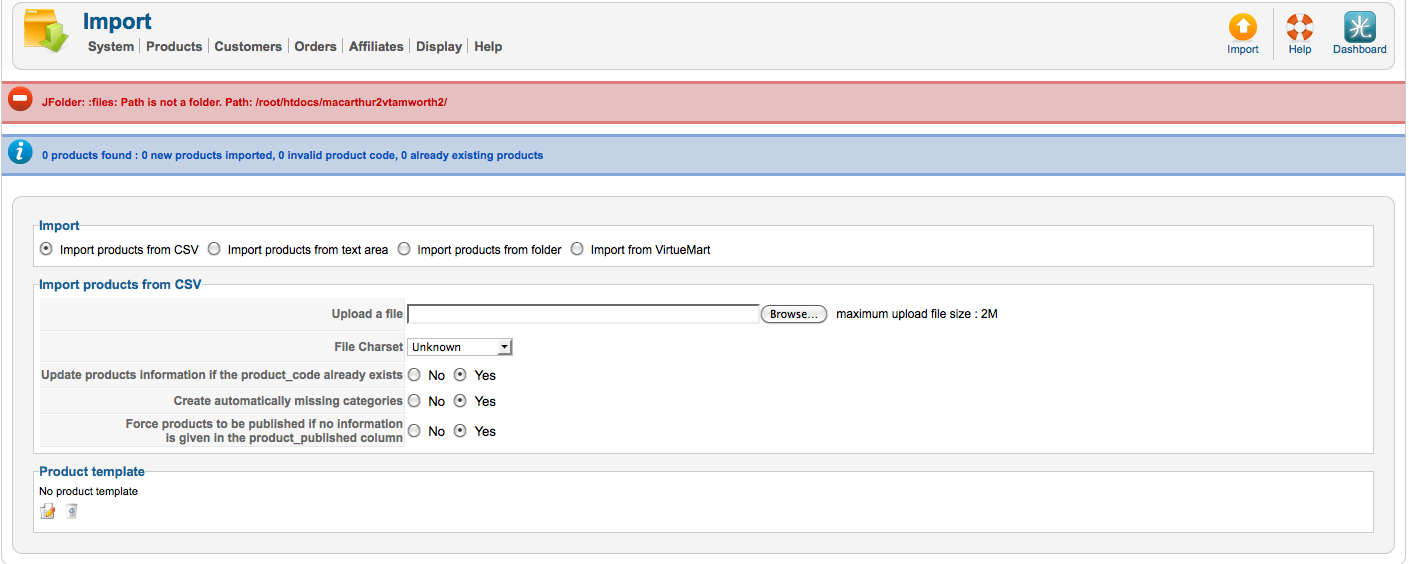1409x564 pixels.
Task: Open the Display menu
Action: pyautogui.click(x=439, y=47)
